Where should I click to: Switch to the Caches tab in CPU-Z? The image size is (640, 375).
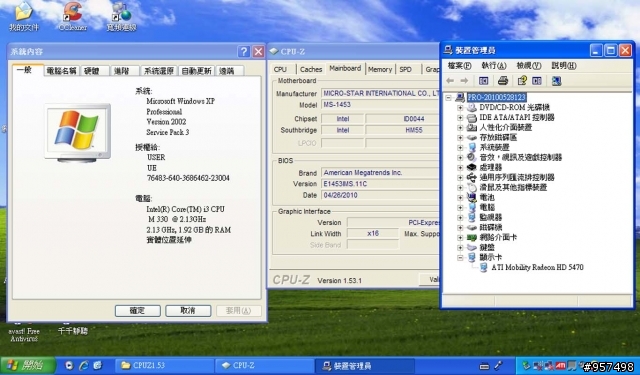(x=311, y=69)
